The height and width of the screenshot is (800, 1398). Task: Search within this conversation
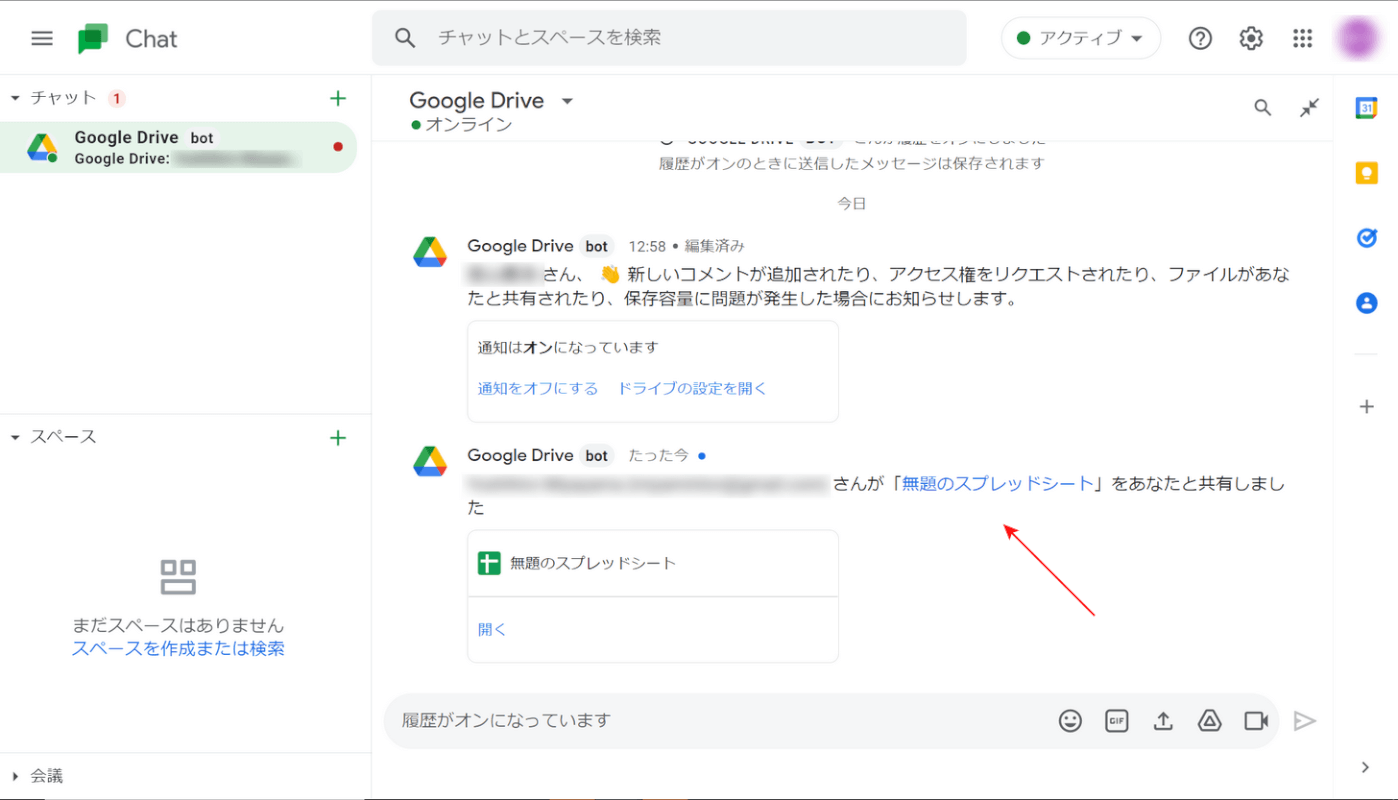pyautogui.click(x=1263, y=108)
